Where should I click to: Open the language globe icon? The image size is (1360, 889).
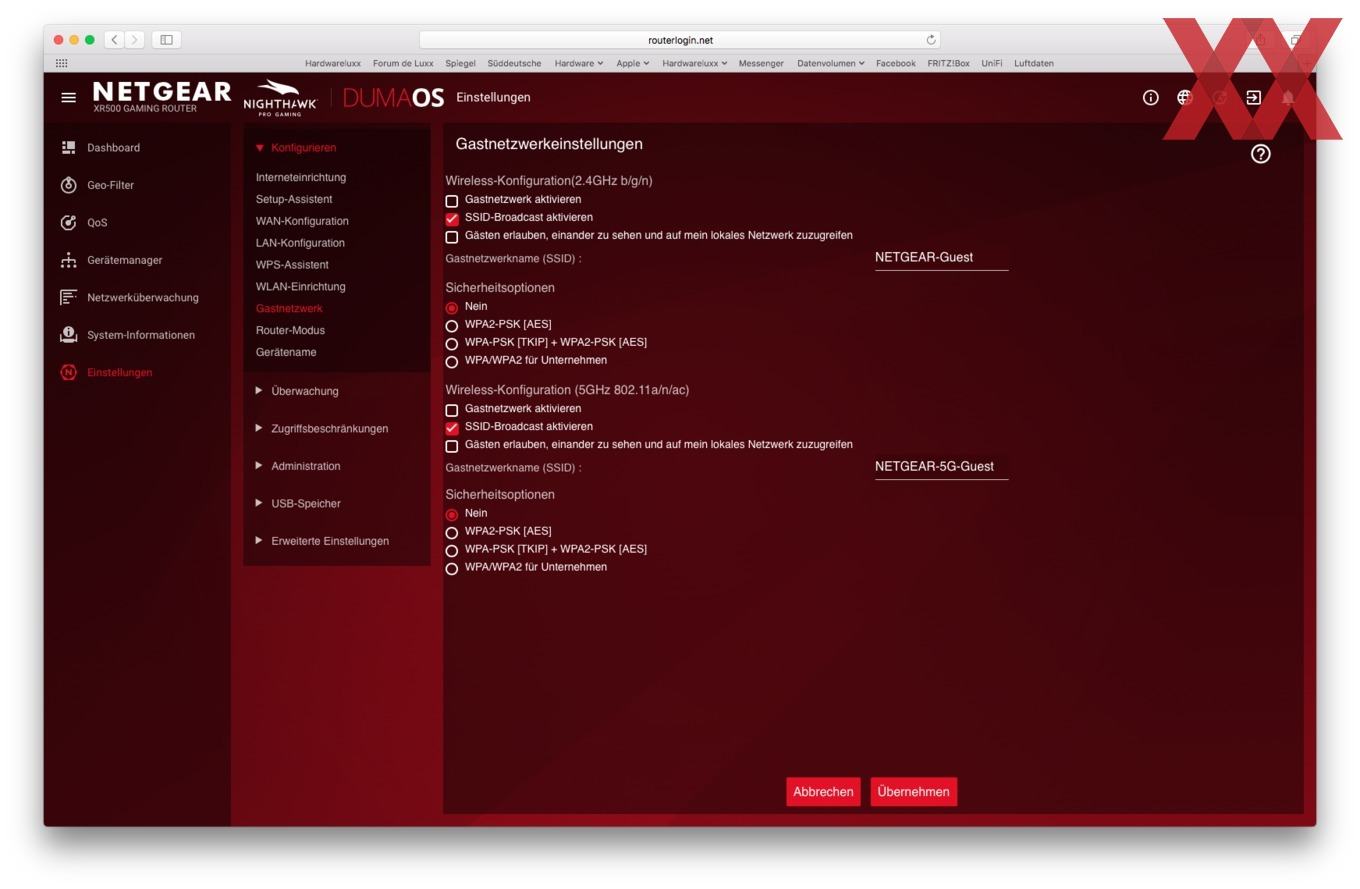pos(1184,97)
